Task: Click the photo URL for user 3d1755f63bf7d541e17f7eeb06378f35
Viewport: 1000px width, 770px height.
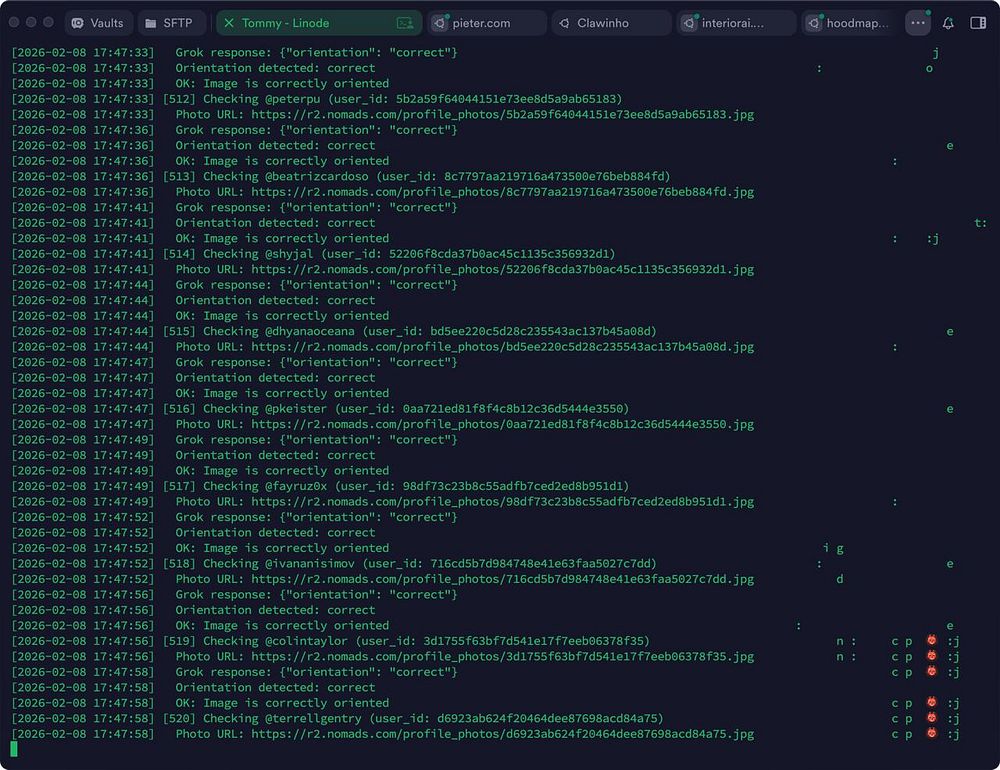Action: point(503,656)
